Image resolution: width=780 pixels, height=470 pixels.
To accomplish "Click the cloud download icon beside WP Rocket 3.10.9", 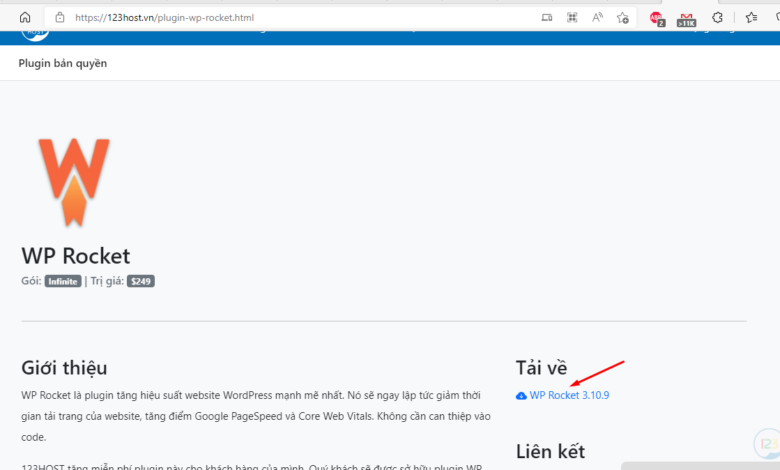I will (521, 396).
